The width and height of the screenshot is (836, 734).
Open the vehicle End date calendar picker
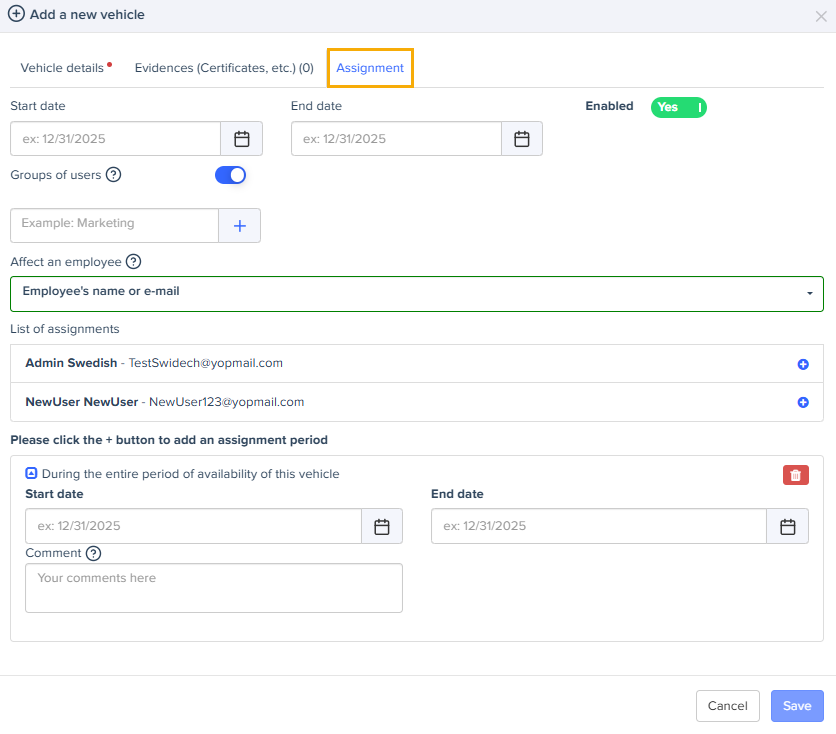pos(521,139)
